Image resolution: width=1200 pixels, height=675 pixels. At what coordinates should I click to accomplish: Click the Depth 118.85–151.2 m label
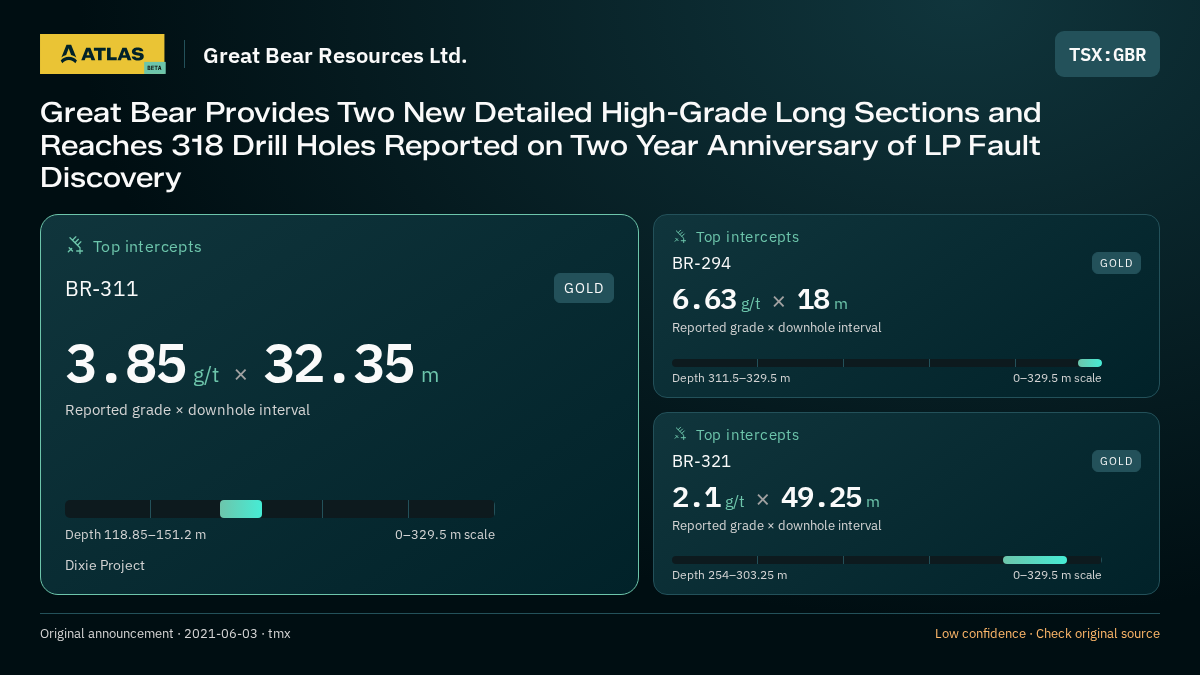[x=135, y=534]
